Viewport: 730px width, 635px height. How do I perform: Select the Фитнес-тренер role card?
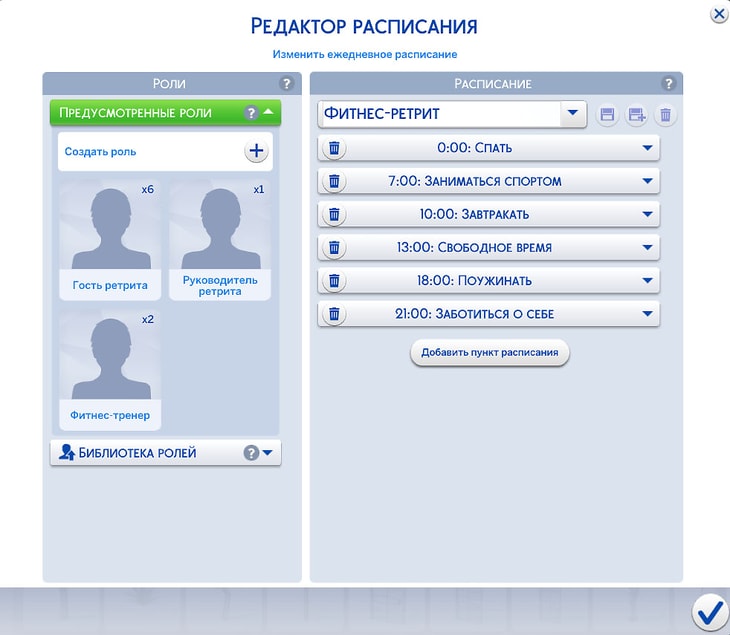110,370
